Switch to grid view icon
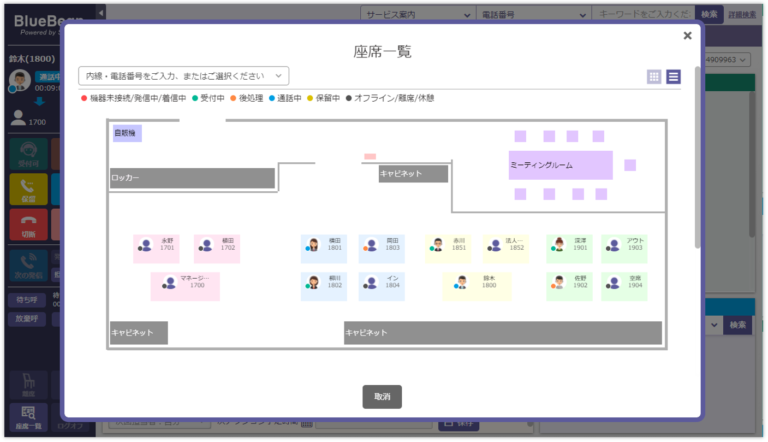 [x=654, y=76]
